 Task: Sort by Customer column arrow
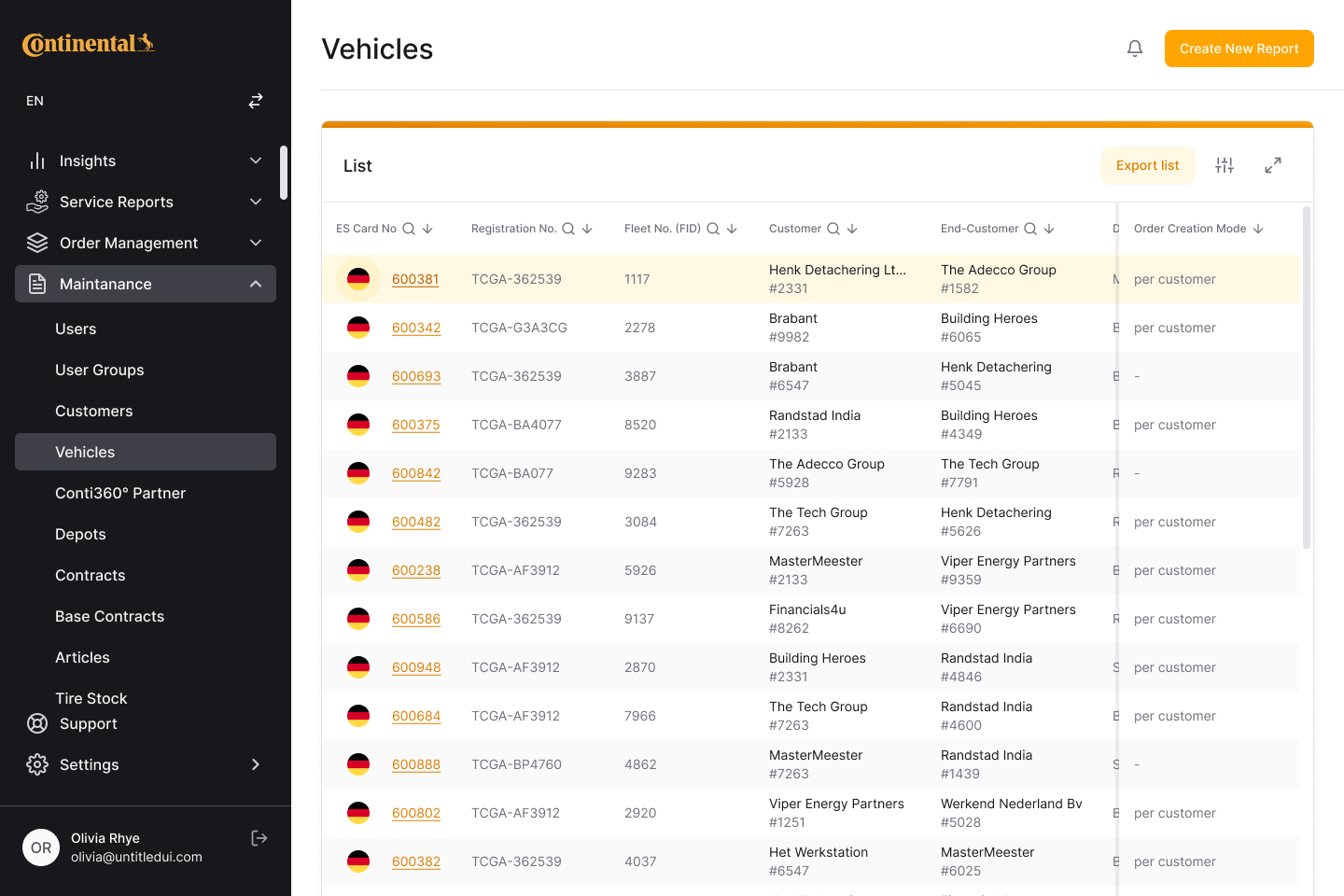(852, 229)
